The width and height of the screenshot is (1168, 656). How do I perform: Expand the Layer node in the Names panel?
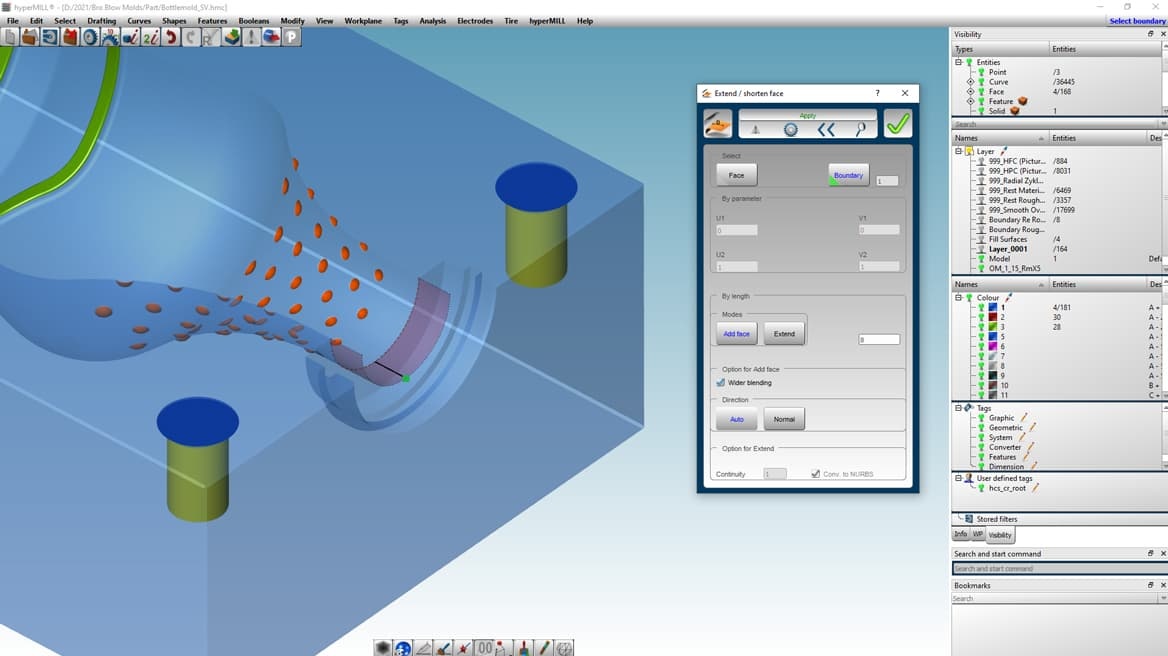[x=958, y=151]
